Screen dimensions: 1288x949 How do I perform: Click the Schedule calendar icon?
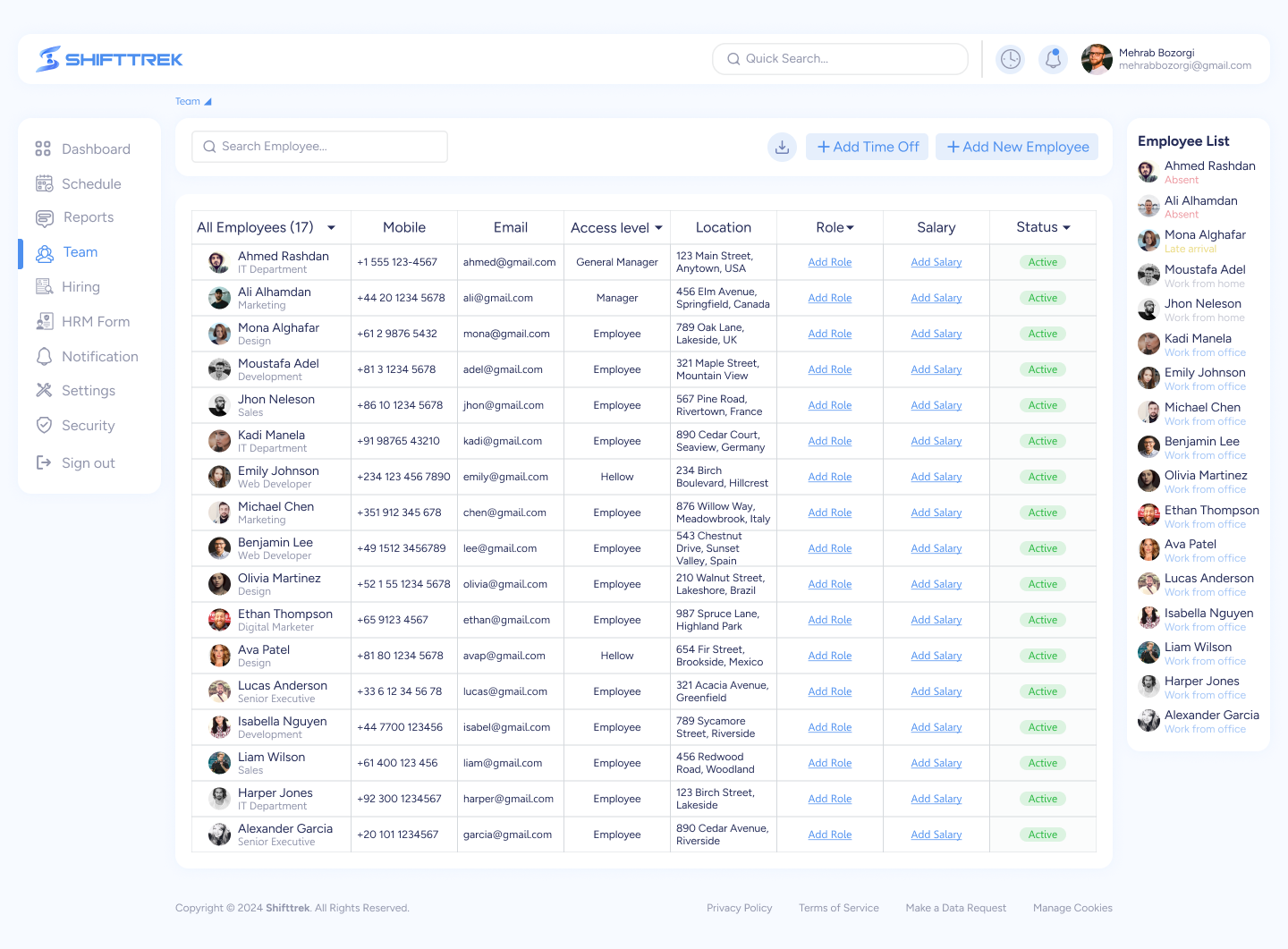[x=44, y=183]
